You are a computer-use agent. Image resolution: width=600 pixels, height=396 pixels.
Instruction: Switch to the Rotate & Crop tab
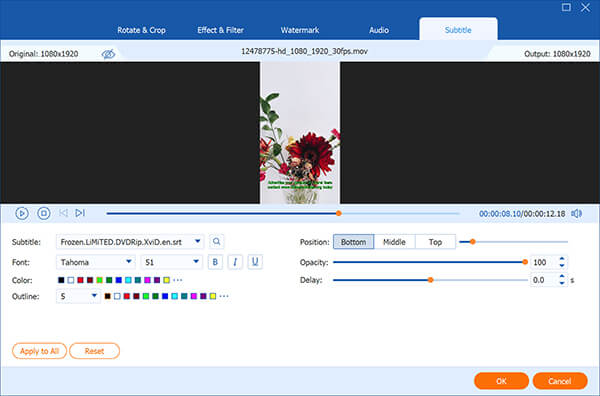pyautogui.click(x=141, y=30)
